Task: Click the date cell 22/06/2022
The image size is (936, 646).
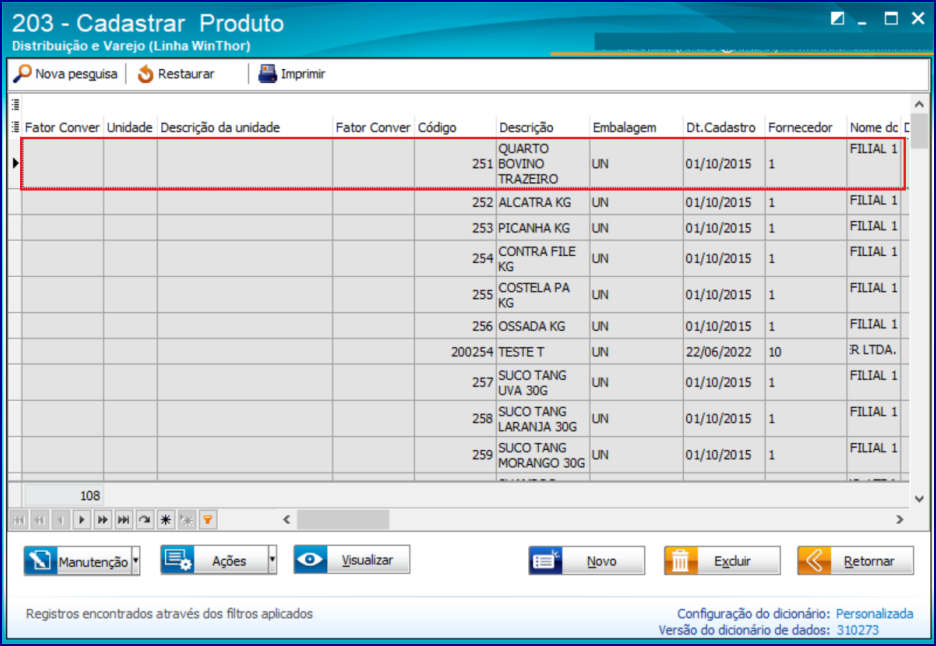Action: point(724,352)
